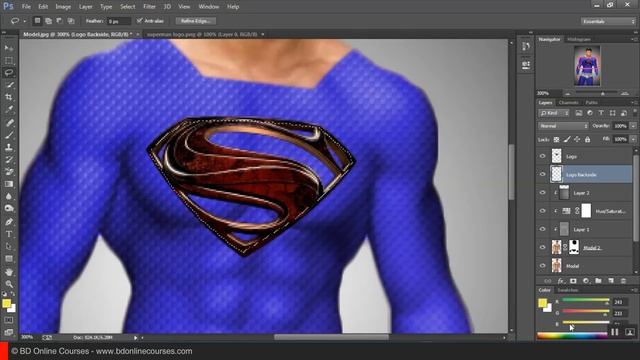Click the Refine Edge button
This screenshot has width=640, height=360.
pos(196,21)
